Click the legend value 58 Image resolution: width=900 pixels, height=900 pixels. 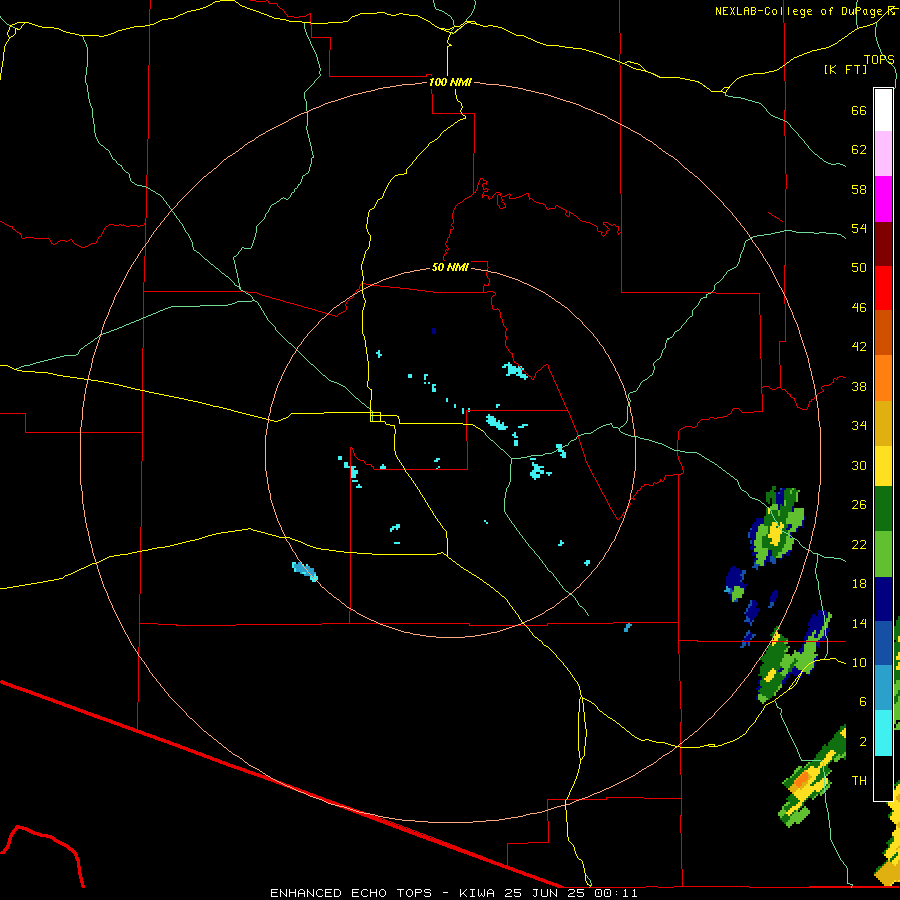coord(859,189)
